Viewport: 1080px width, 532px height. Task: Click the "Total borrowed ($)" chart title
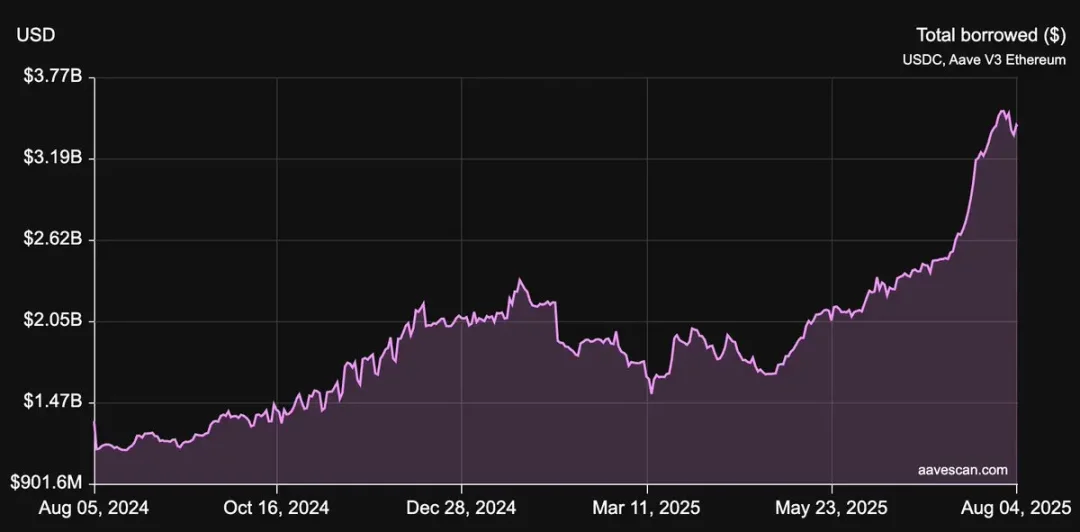[x=990, y=35]
